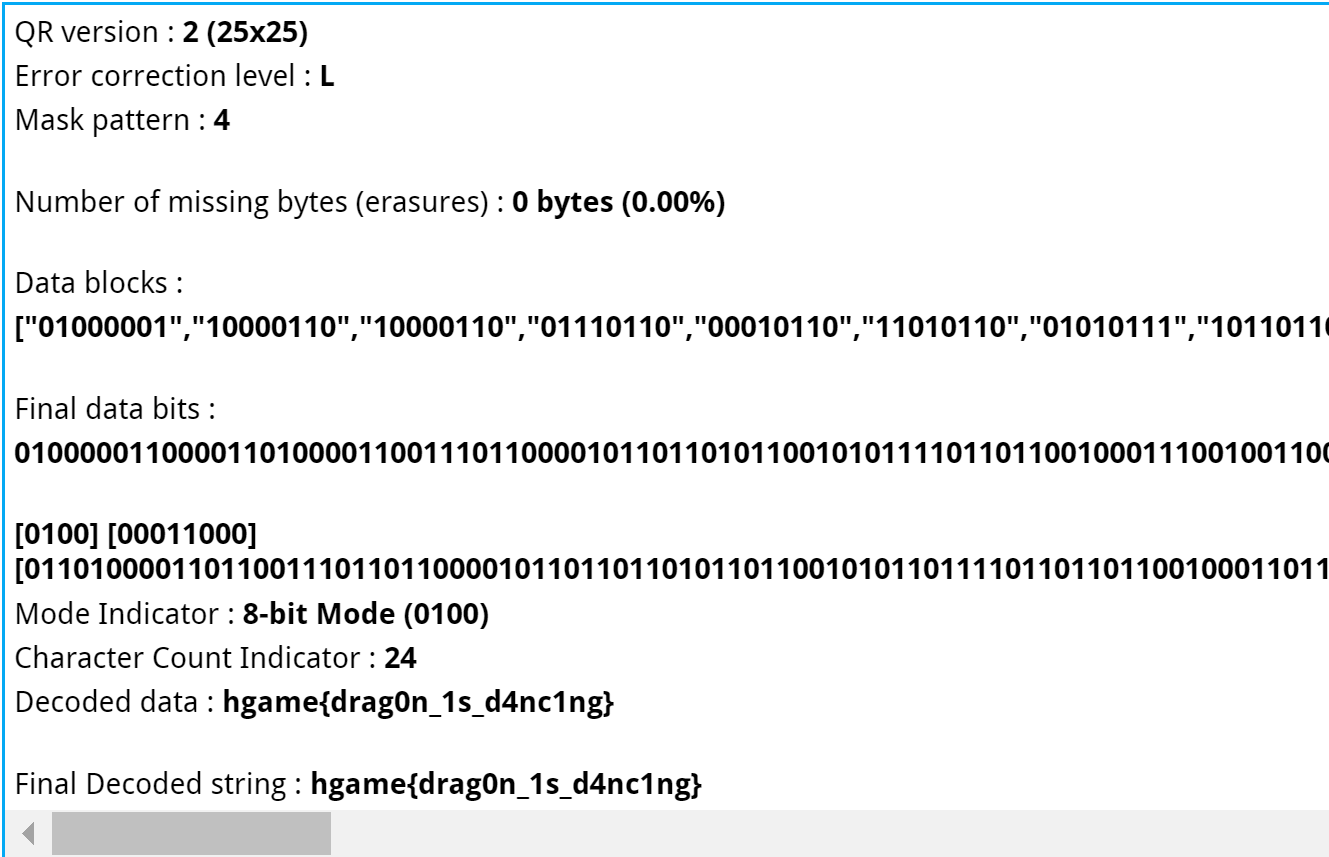Viewport: 1329px width, 857px height.
Task: Click the 'Decoded data' flag value
Action: click(417, 702)
